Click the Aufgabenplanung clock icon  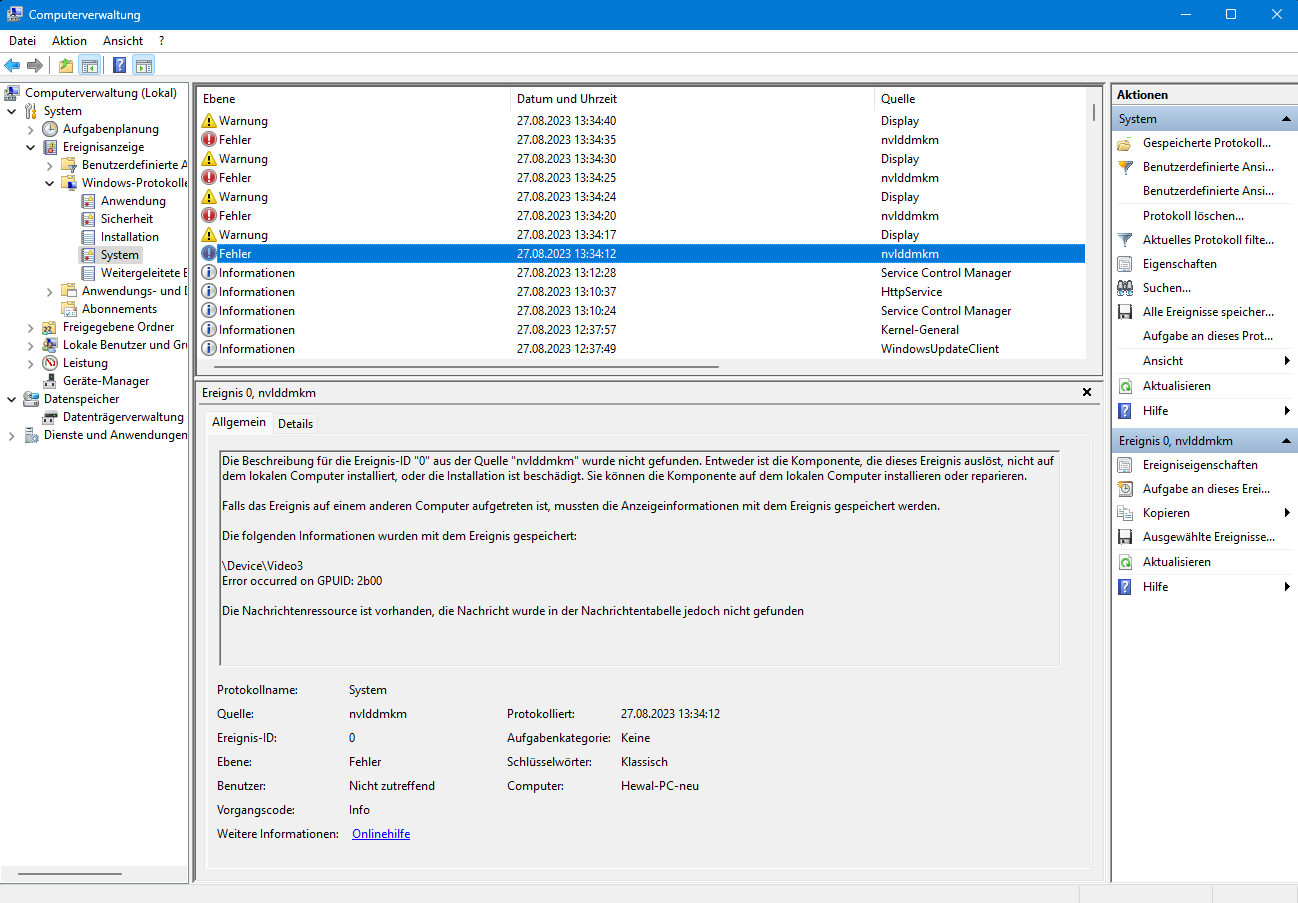[50, 129]
